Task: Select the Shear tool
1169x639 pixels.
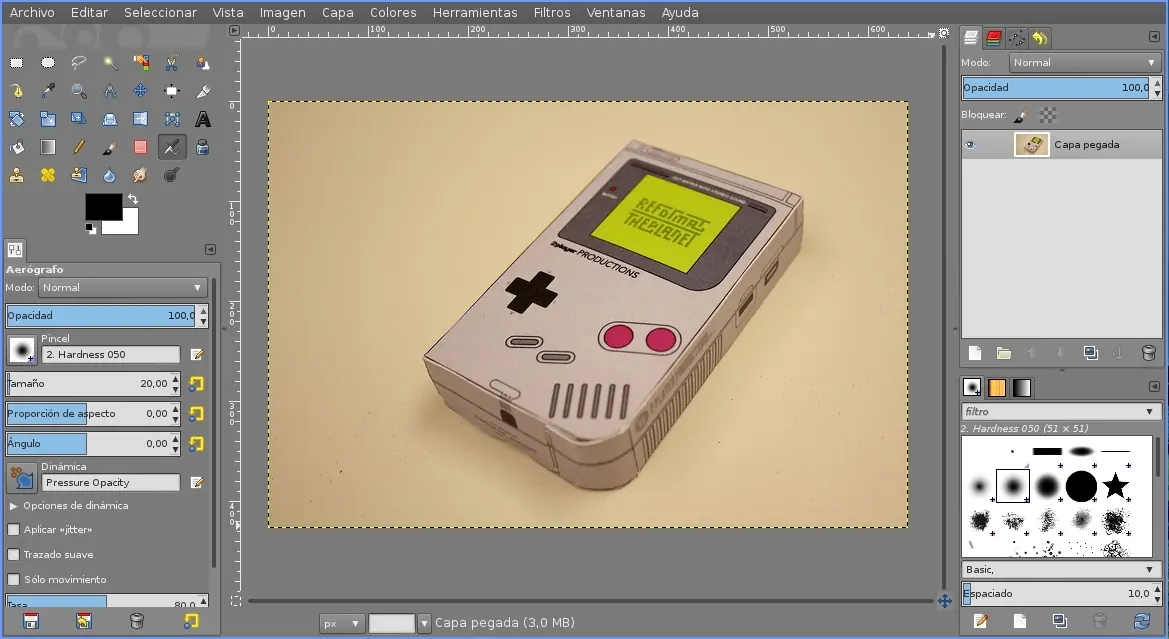Action: pos(78,119)
